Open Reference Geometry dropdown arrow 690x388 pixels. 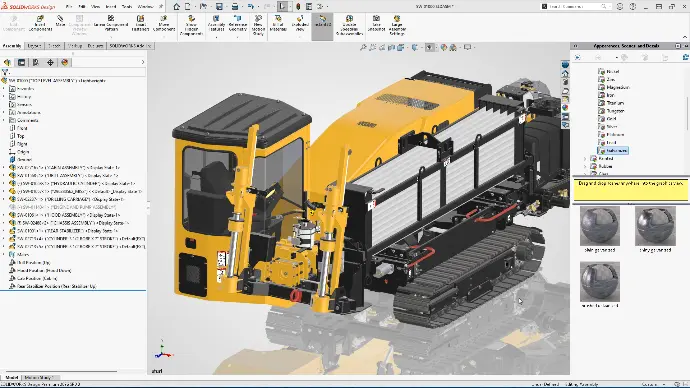coord(238,37)
